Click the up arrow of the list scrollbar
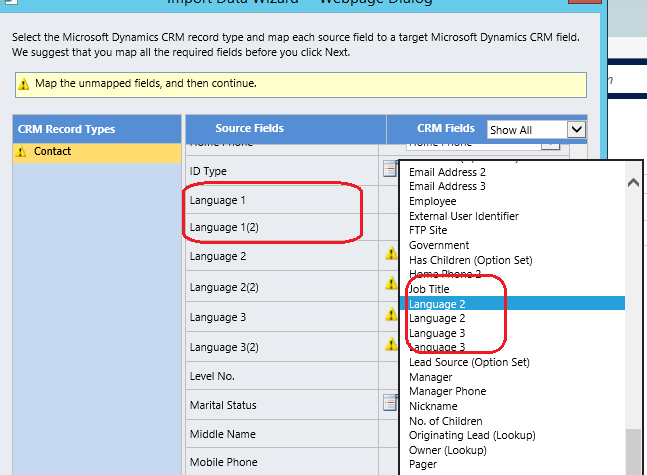Viewport: 647px width, 475px height. pos(633,182)
